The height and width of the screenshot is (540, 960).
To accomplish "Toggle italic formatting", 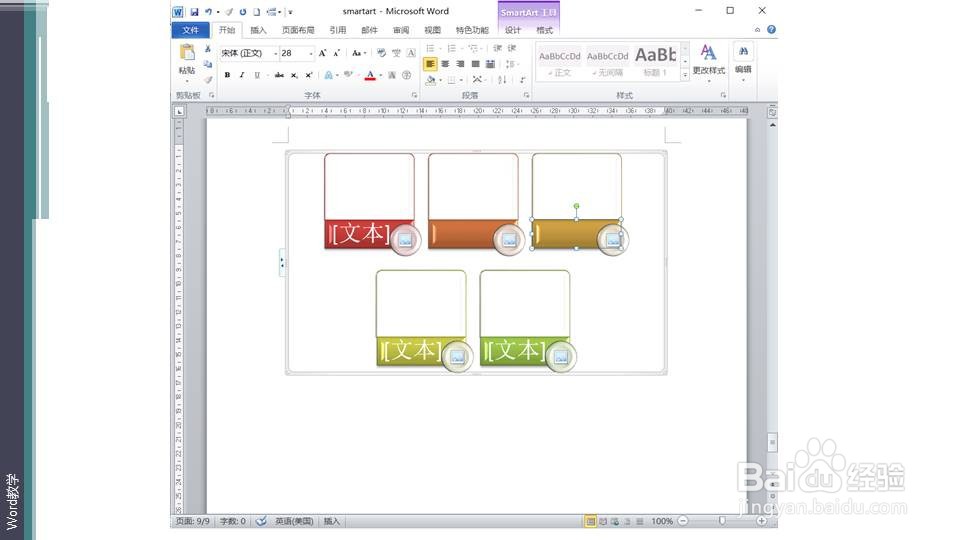I will pos(242,75).
